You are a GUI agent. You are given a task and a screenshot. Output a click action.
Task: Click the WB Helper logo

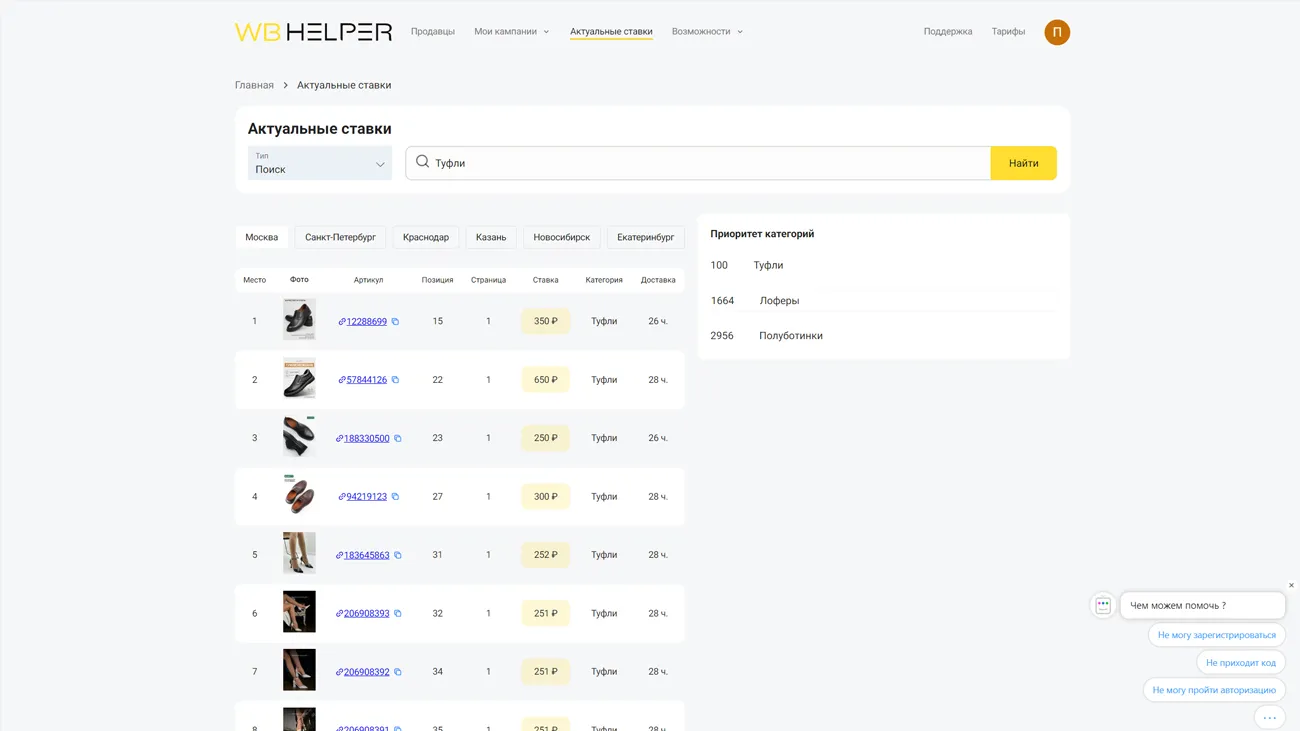click(313, 32)
